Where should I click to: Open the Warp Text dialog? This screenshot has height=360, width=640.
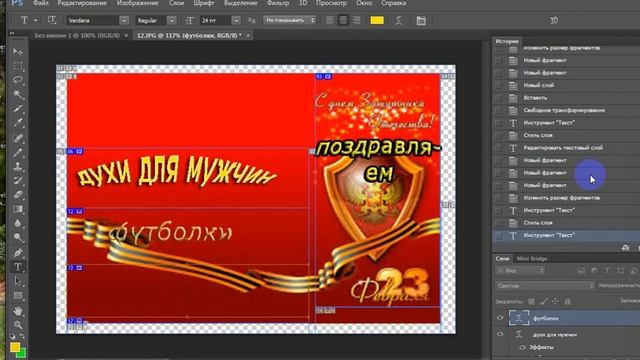[399, 20]
